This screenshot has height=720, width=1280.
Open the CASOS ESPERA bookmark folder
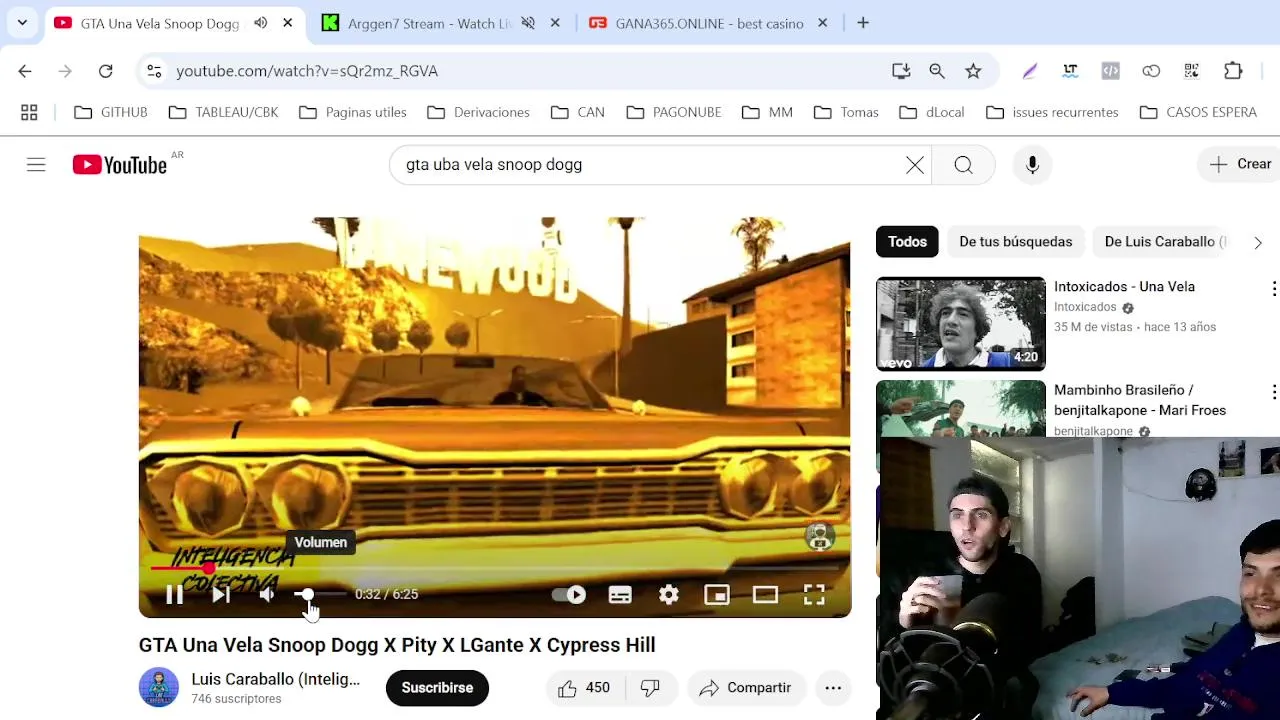point(1199,112)
